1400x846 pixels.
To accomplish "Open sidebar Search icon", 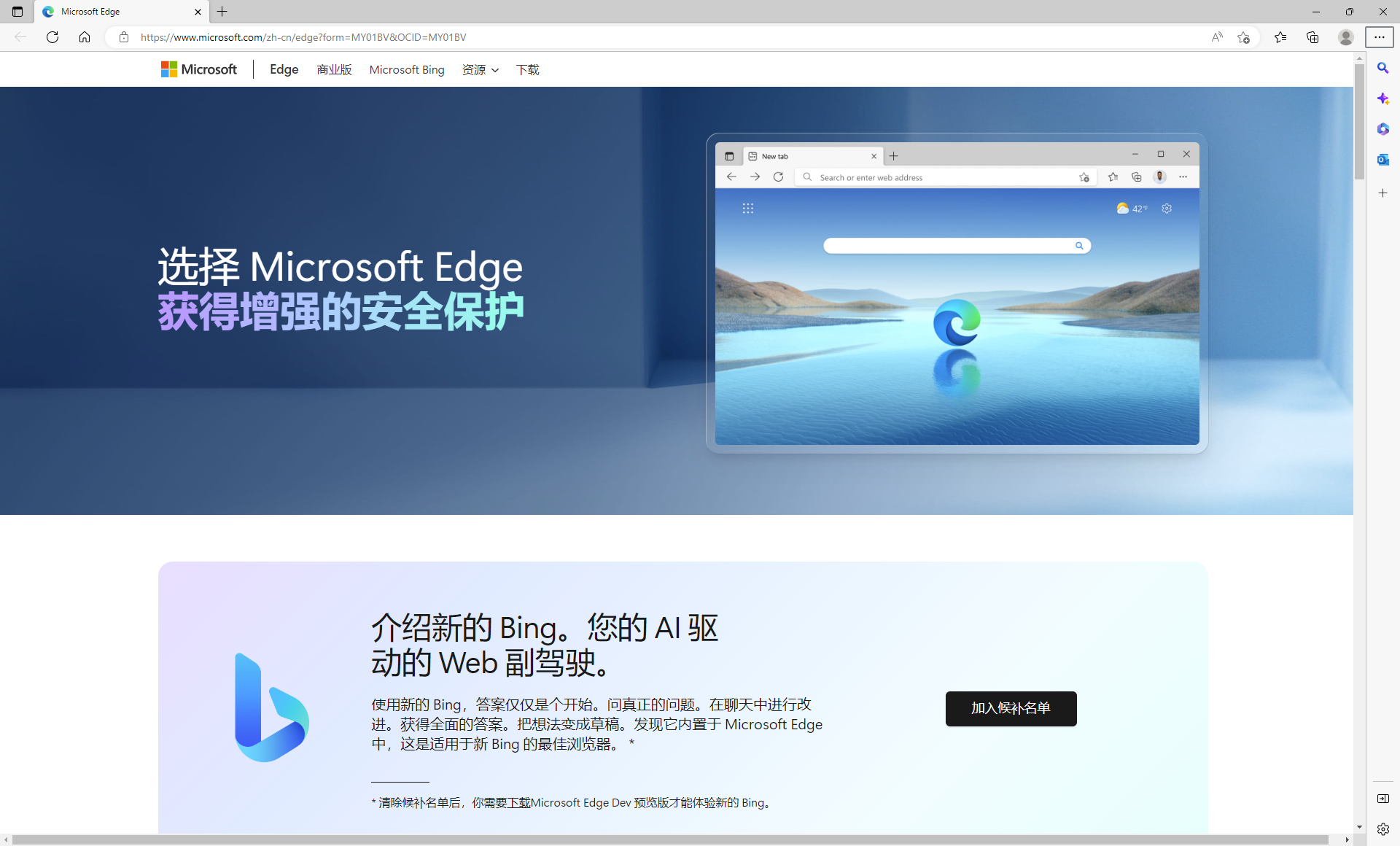I will click(x=1383, y=68).
